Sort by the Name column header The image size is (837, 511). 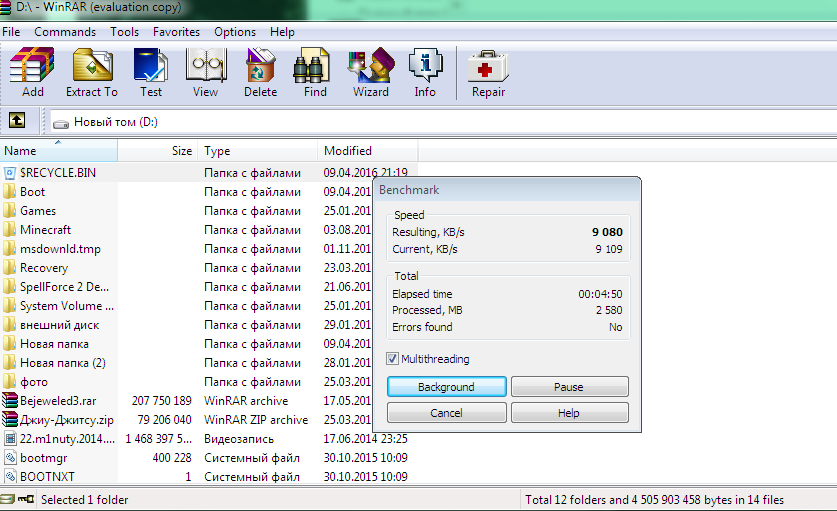pos(59,151)
